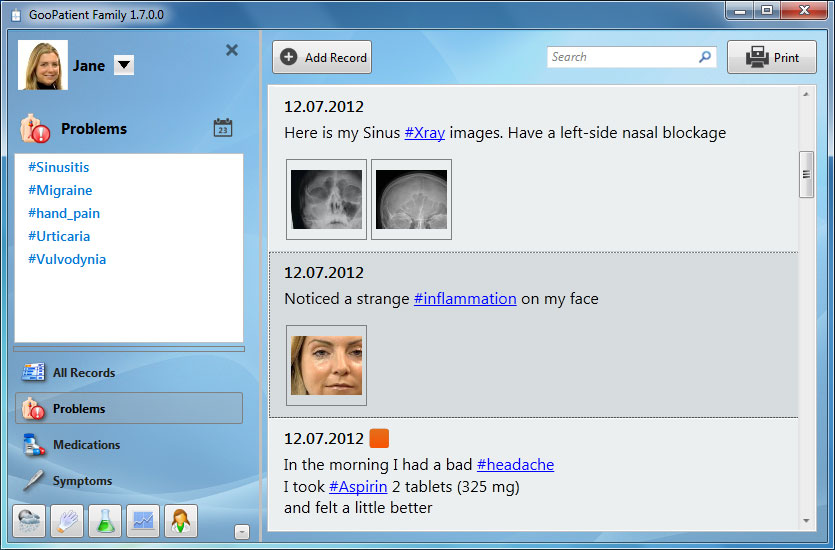The height and width of the screenshot is (550, 835).
Task: Follow the #inflammation hashtag link
Action: pyautogui.click(x=465, y=299)
